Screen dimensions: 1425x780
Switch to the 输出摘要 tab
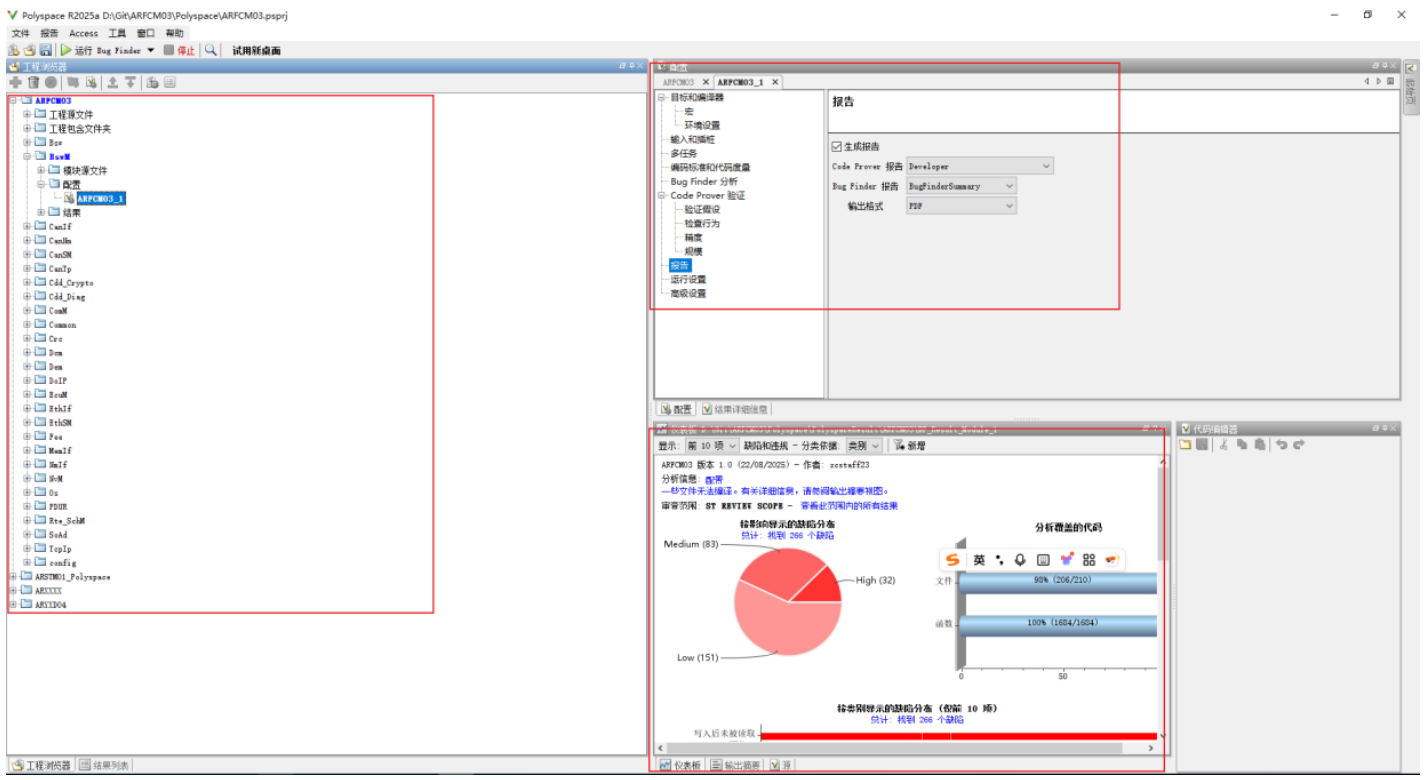pos(735,765)
